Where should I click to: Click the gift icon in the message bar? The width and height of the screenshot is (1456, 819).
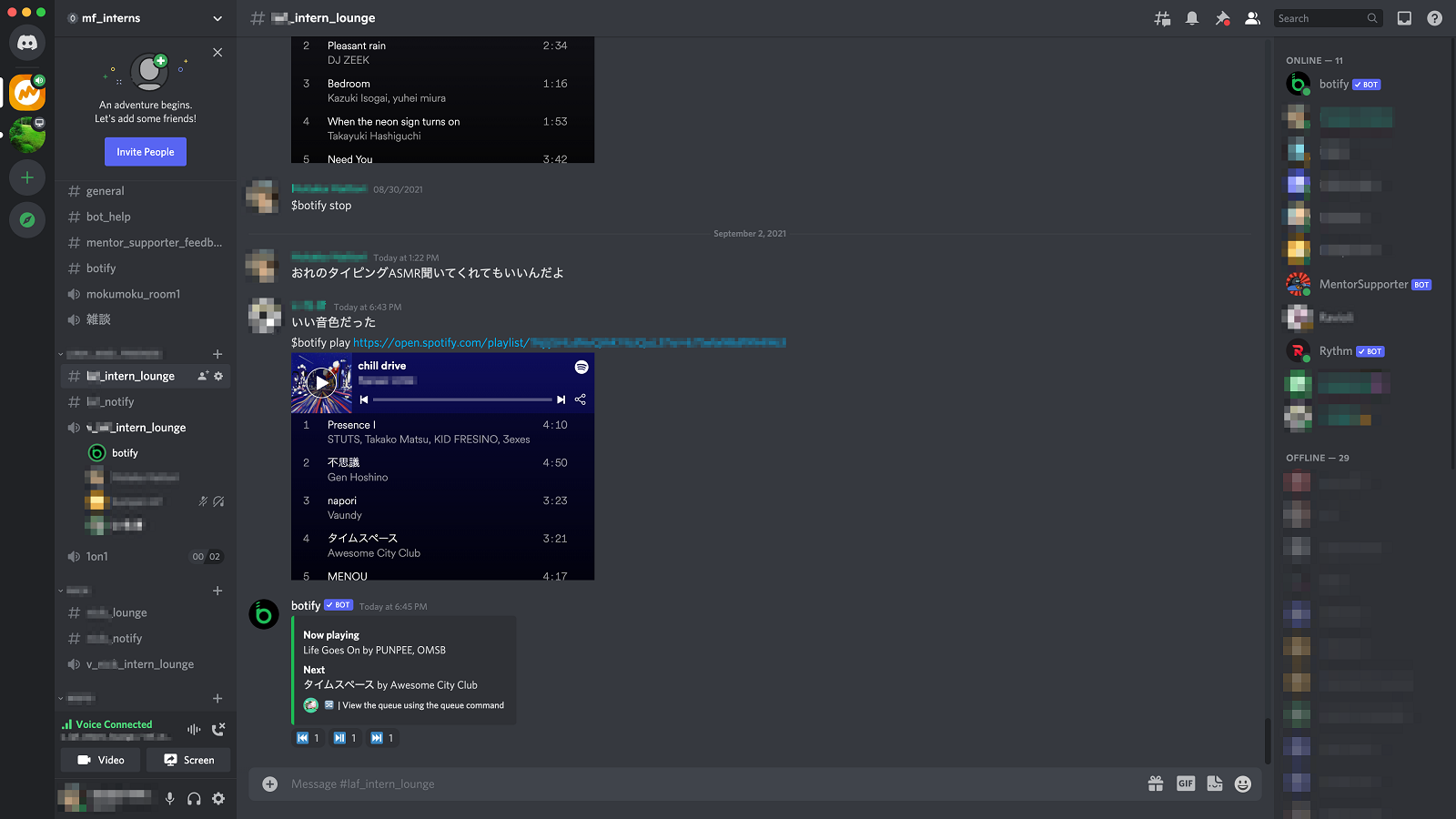click(x=1156, y=784)
